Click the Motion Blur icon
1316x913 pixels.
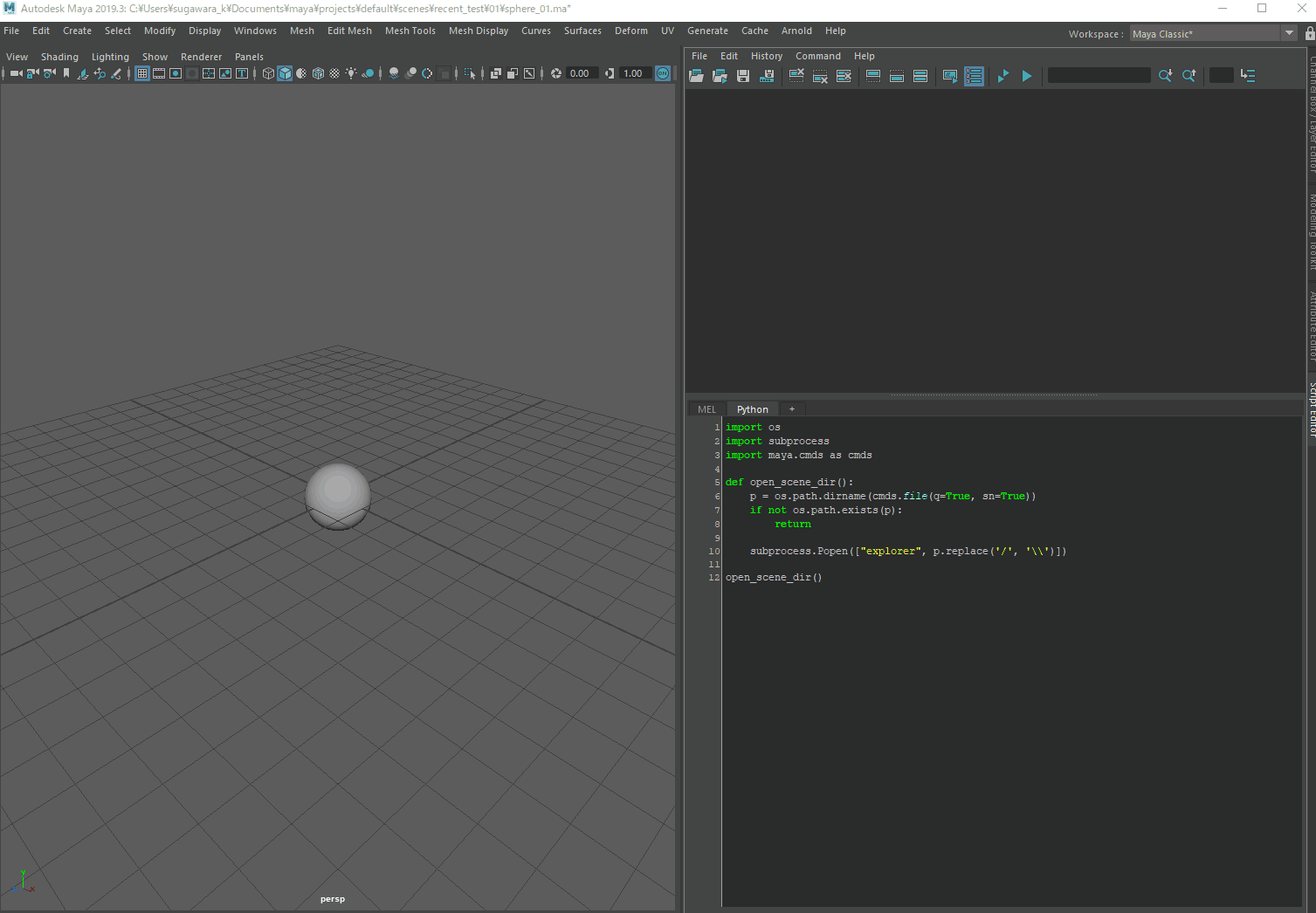pos(410,73)
